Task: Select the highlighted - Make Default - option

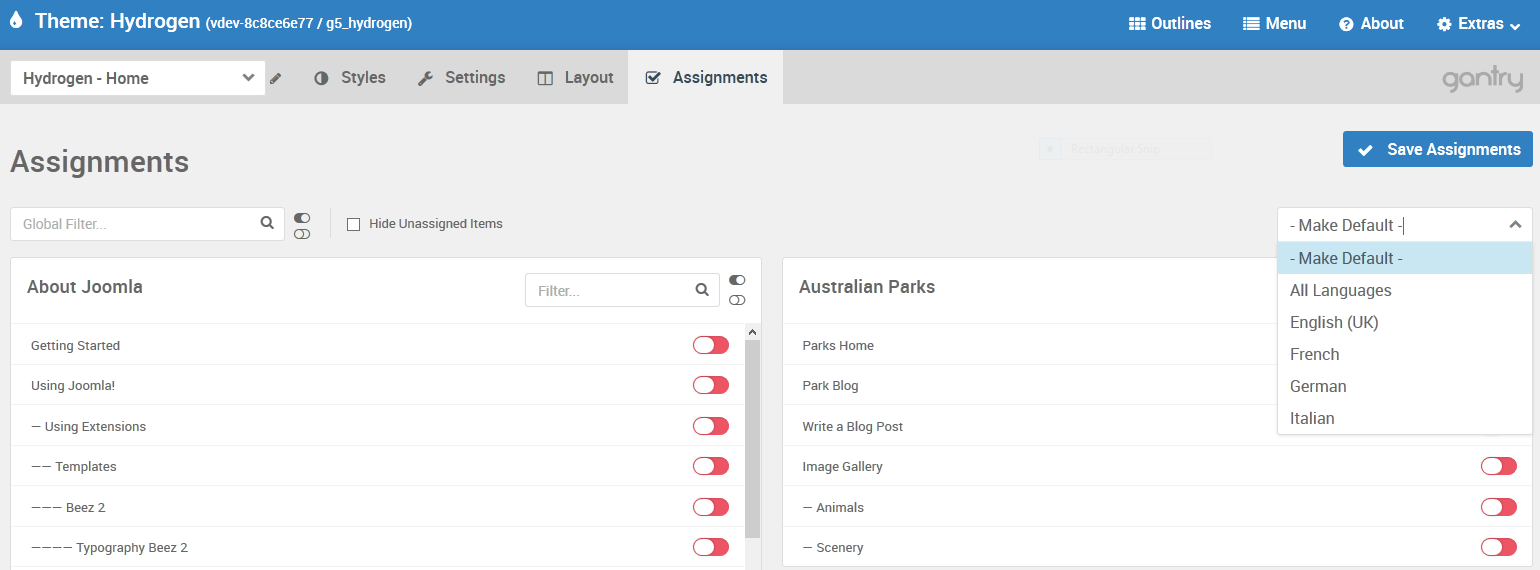Action: click(1405, 258)
